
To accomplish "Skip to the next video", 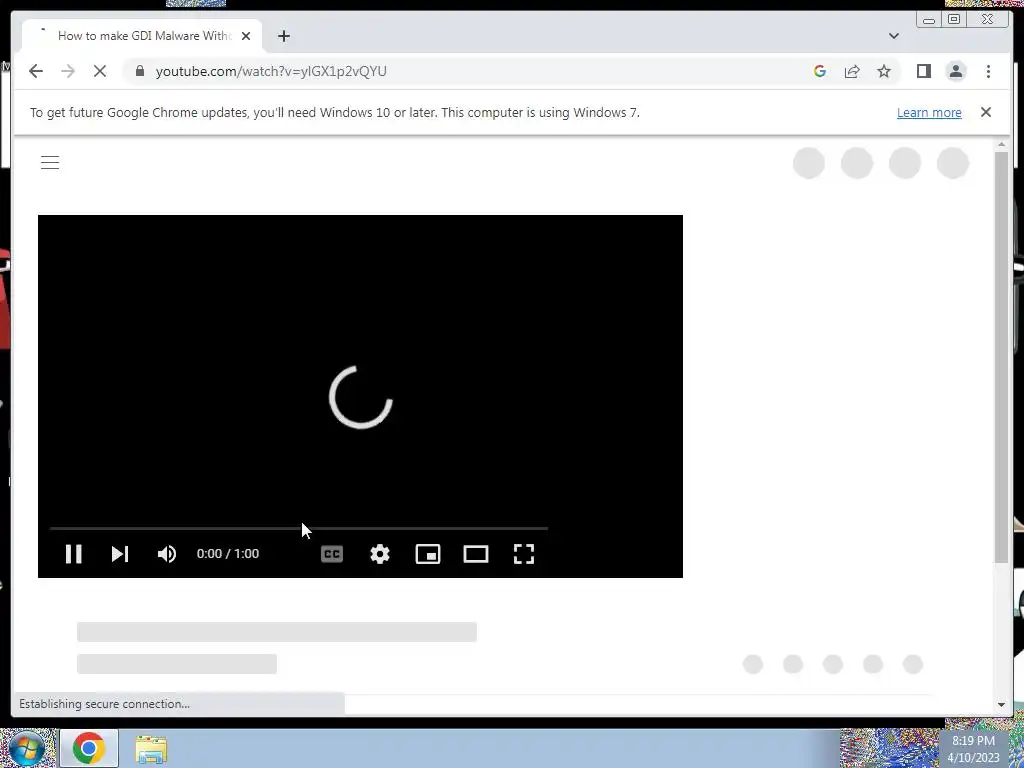I will coord(120,554).
